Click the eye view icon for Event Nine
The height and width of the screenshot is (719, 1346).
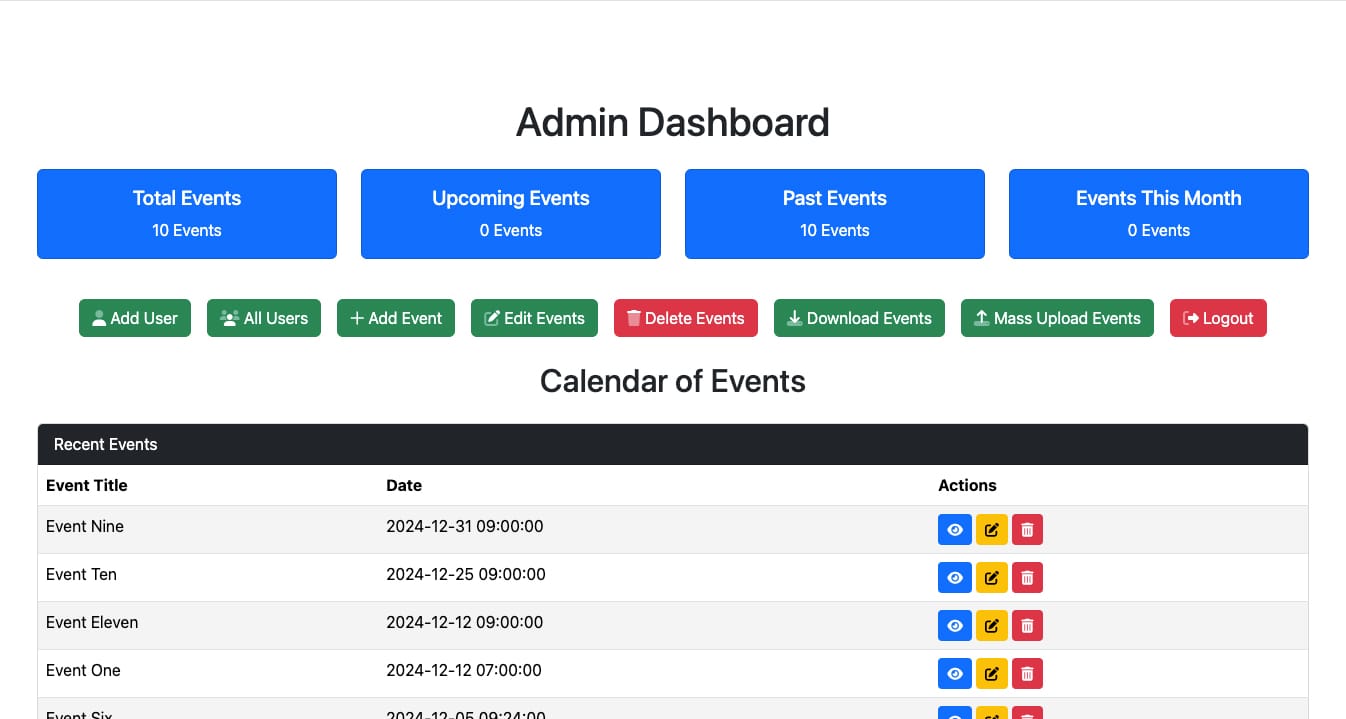point(954,530)
